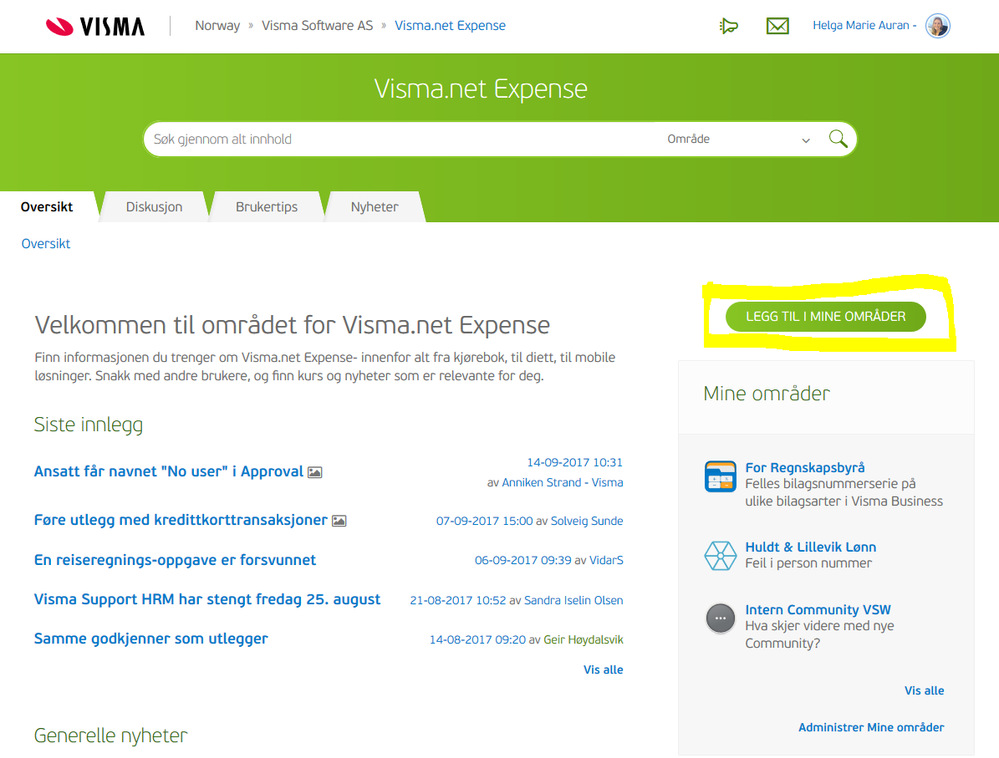Image resolution: width=999 pixels, height=758 pixels.
Task: Click the Visma.net Expense breadcrumb link
Action: (450, 25)
